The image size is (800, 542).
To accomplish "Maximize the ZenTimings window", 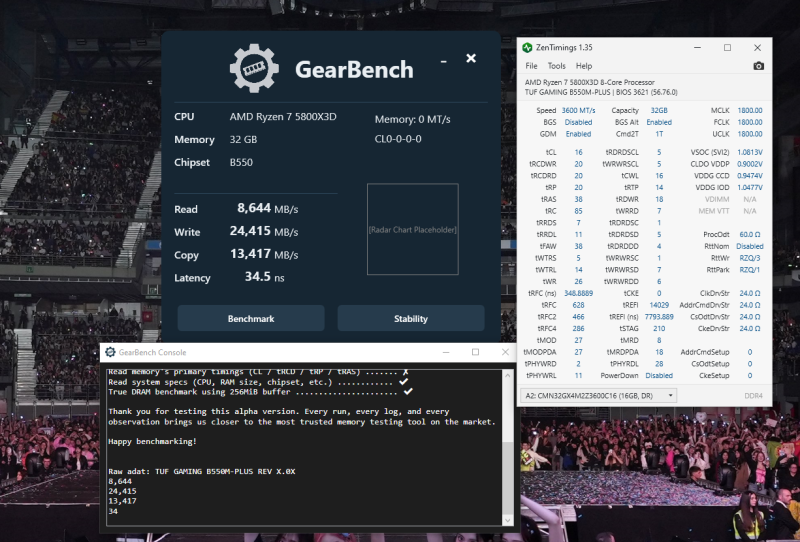I will coord(728,47).
